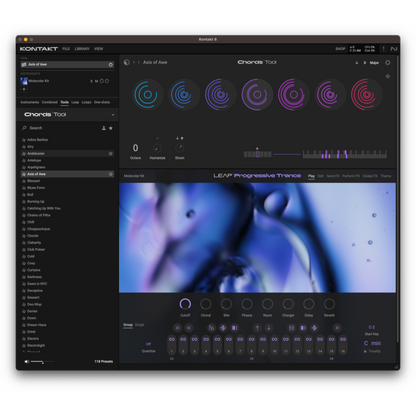
Task: Switch to the Loops browser tab
Action: click(x=86, y=102)
